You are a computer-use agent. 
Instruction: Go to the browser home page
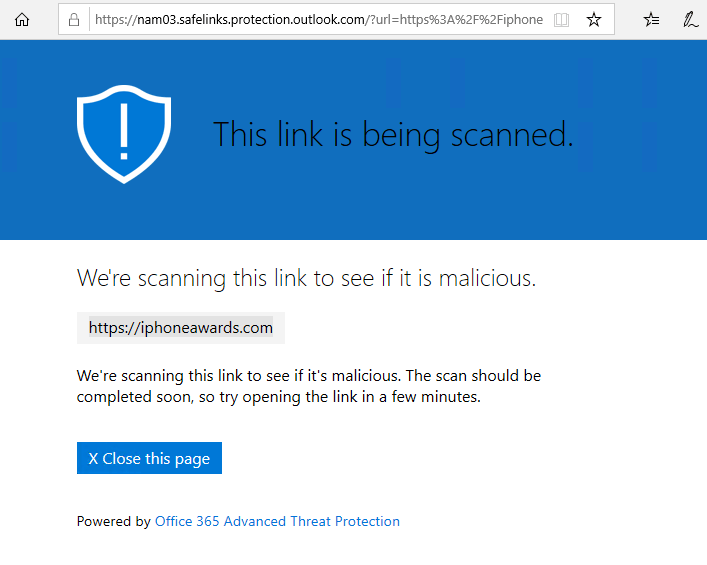[22, 19]
